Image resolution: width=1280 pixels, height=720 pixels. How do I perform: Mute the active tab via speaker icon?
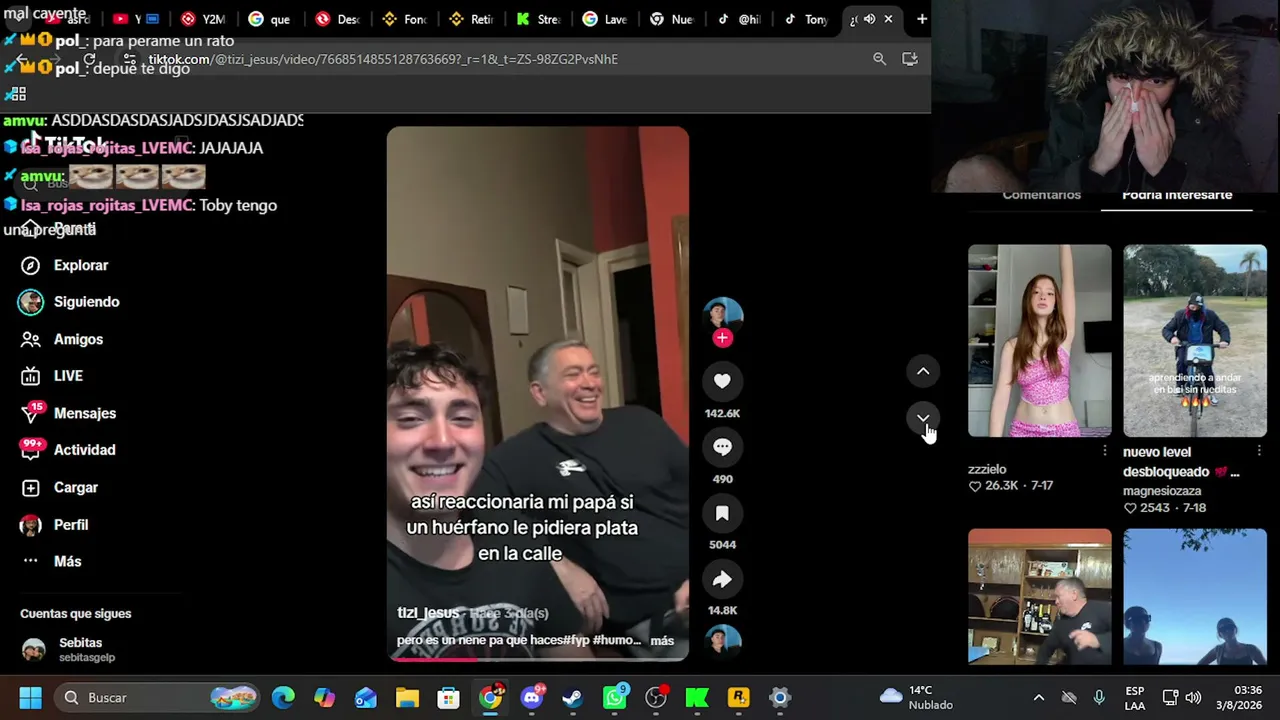tap(869, 19)
